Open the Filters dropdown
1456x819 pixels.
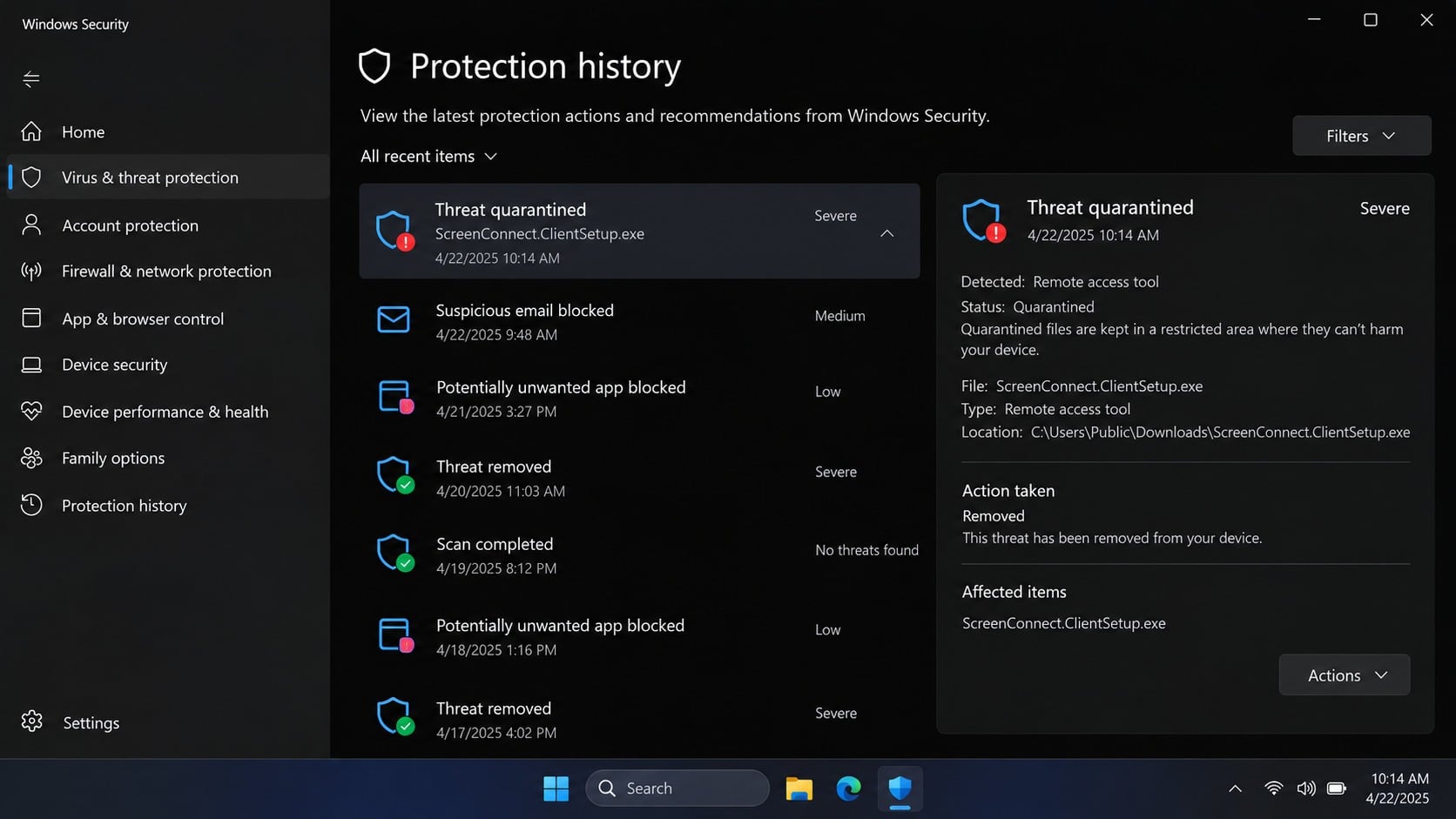point(1361,136)
